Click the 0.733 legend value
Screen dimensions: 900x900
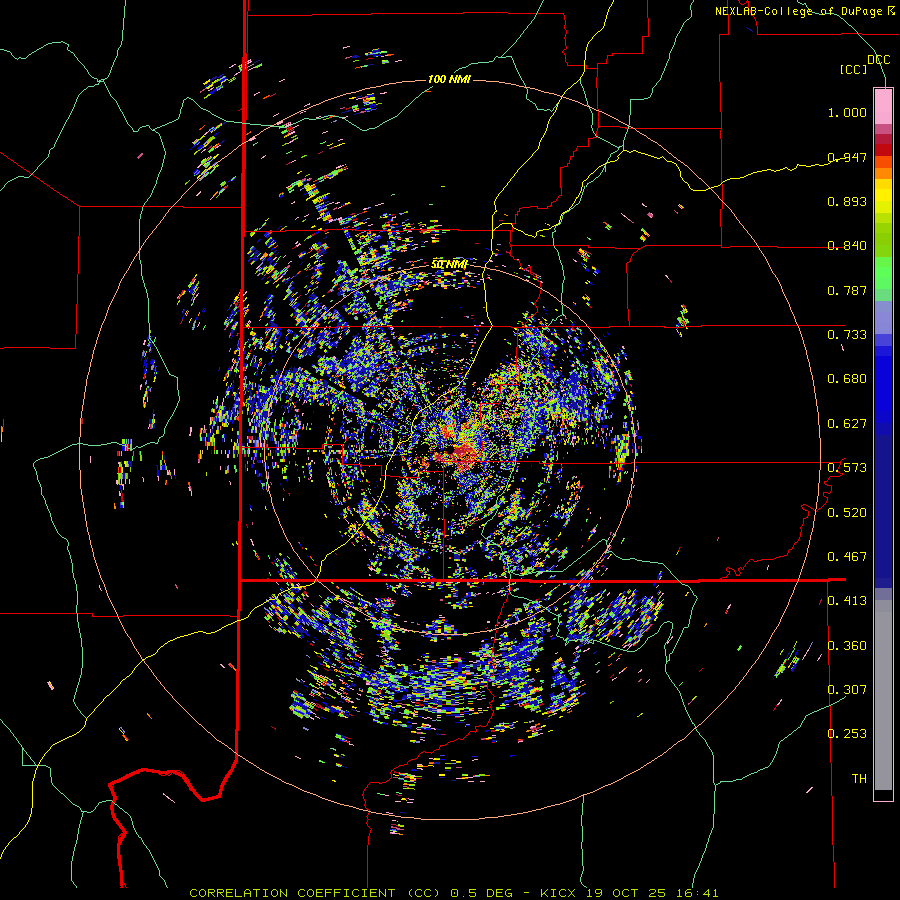coord(847,335)
